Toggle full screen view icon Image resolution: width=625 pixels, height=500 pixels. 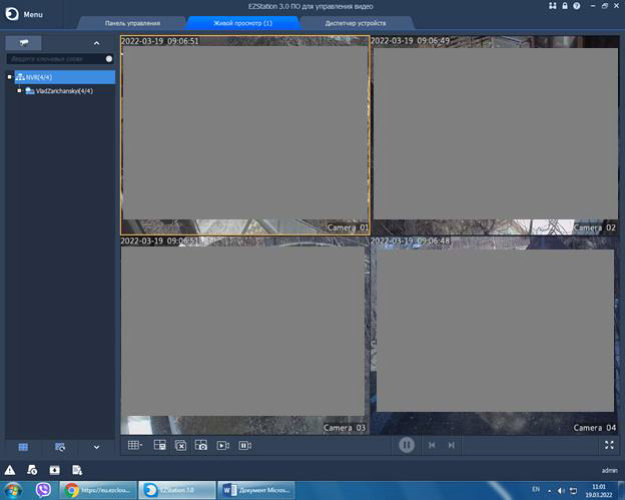(x=610, y=445)
